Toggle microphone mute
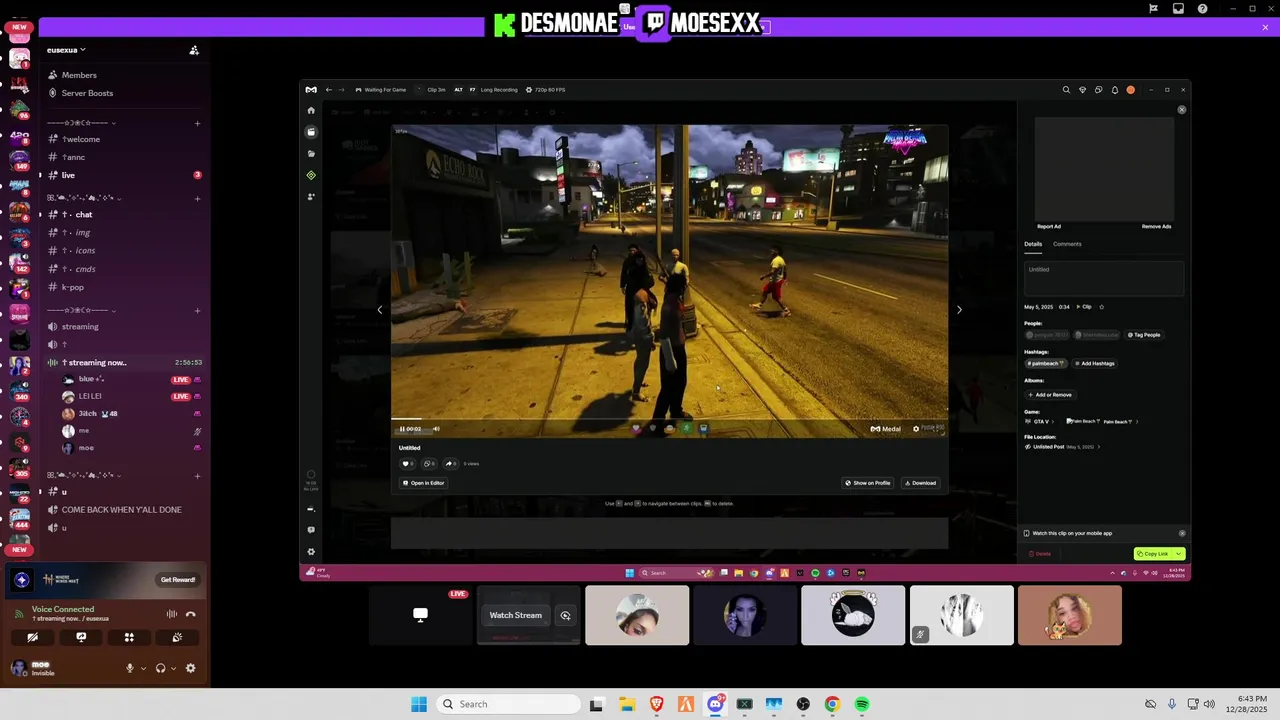Screen dimensions: 1280x720 tap(129, 668)
